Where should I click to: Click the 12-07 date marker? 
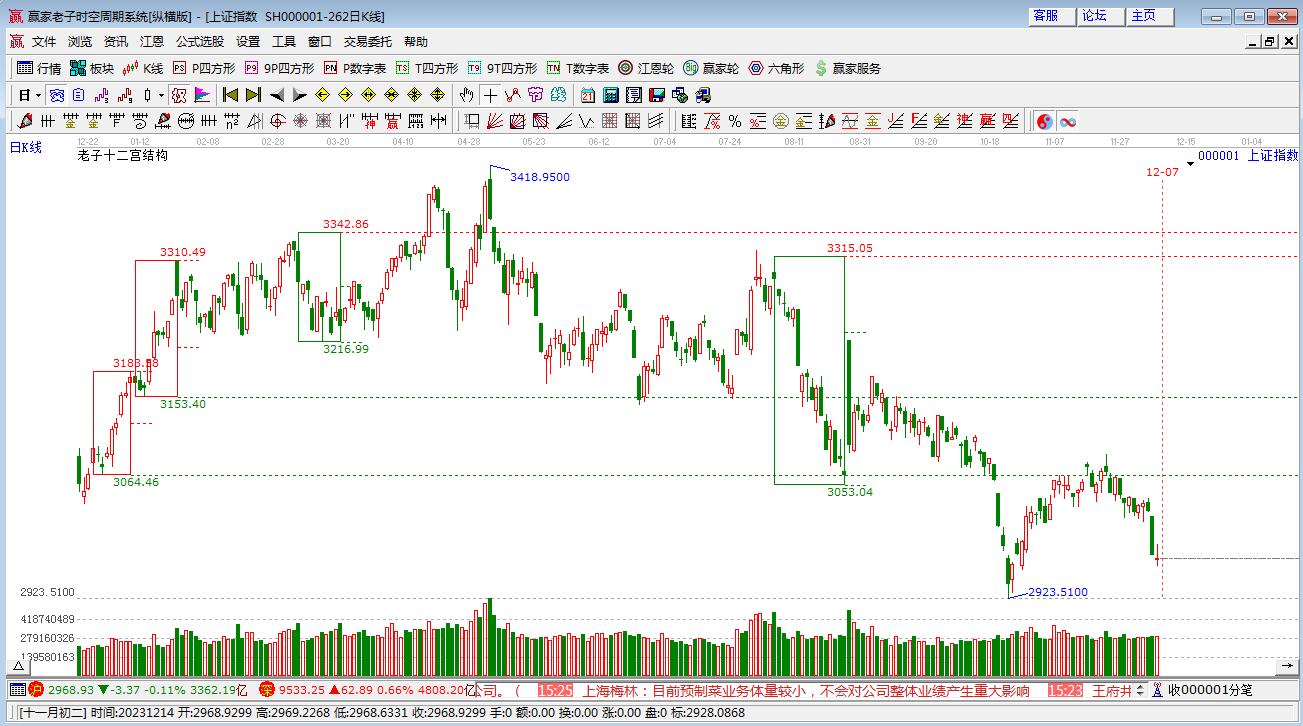tap(1162, 172)
